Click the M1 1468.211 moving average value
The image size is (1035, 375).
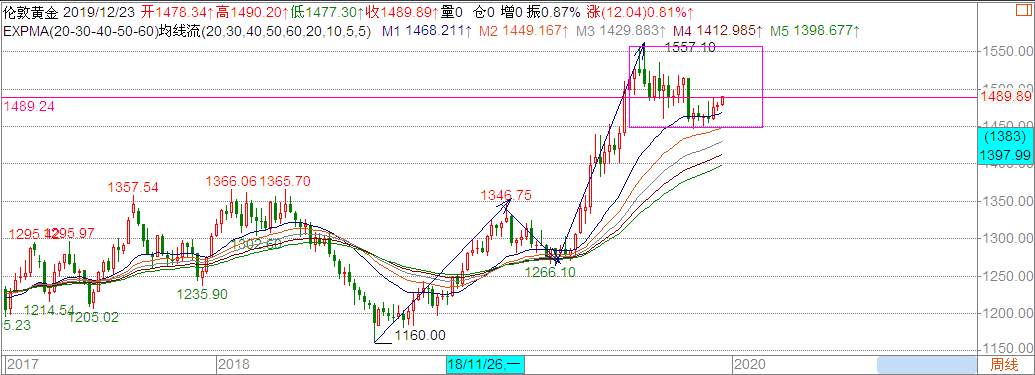coord(427,30)
